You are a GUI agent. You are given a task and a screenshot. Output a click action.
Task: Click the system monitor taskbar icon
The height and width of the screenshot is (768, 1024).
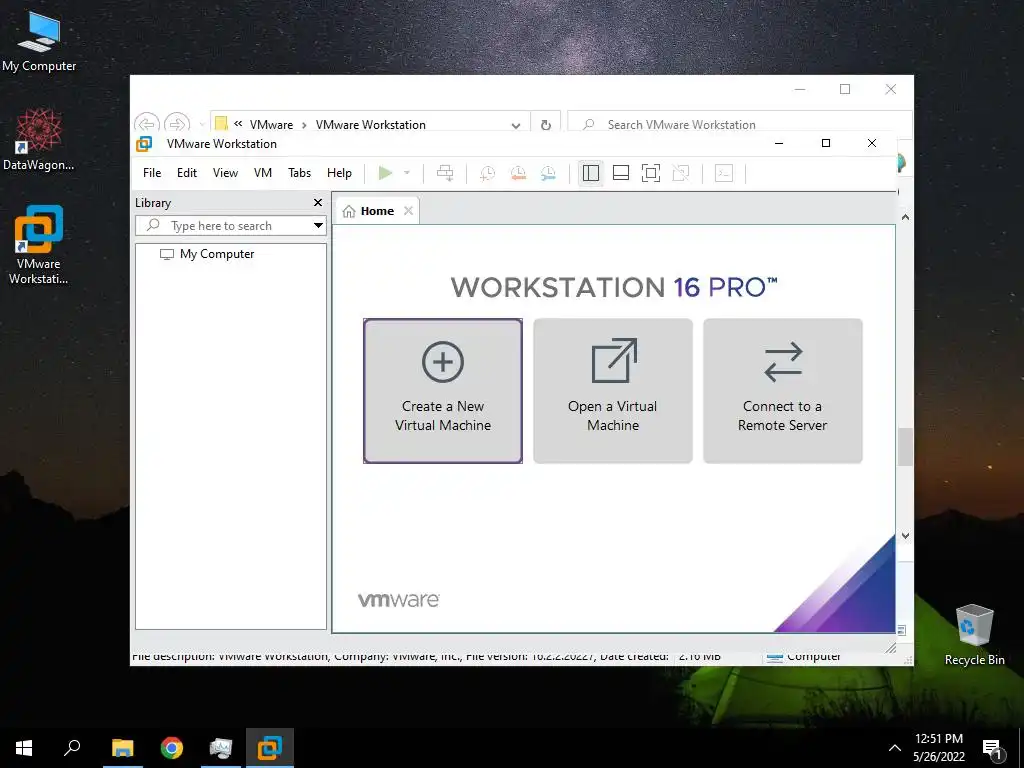tap(221, 748)
